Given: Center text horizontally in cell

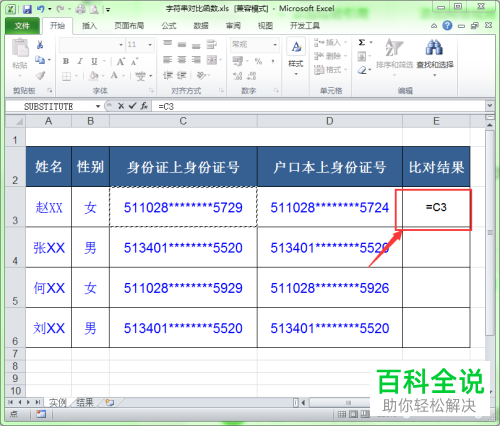Looking at the screenshot, I should click(182, 60).
